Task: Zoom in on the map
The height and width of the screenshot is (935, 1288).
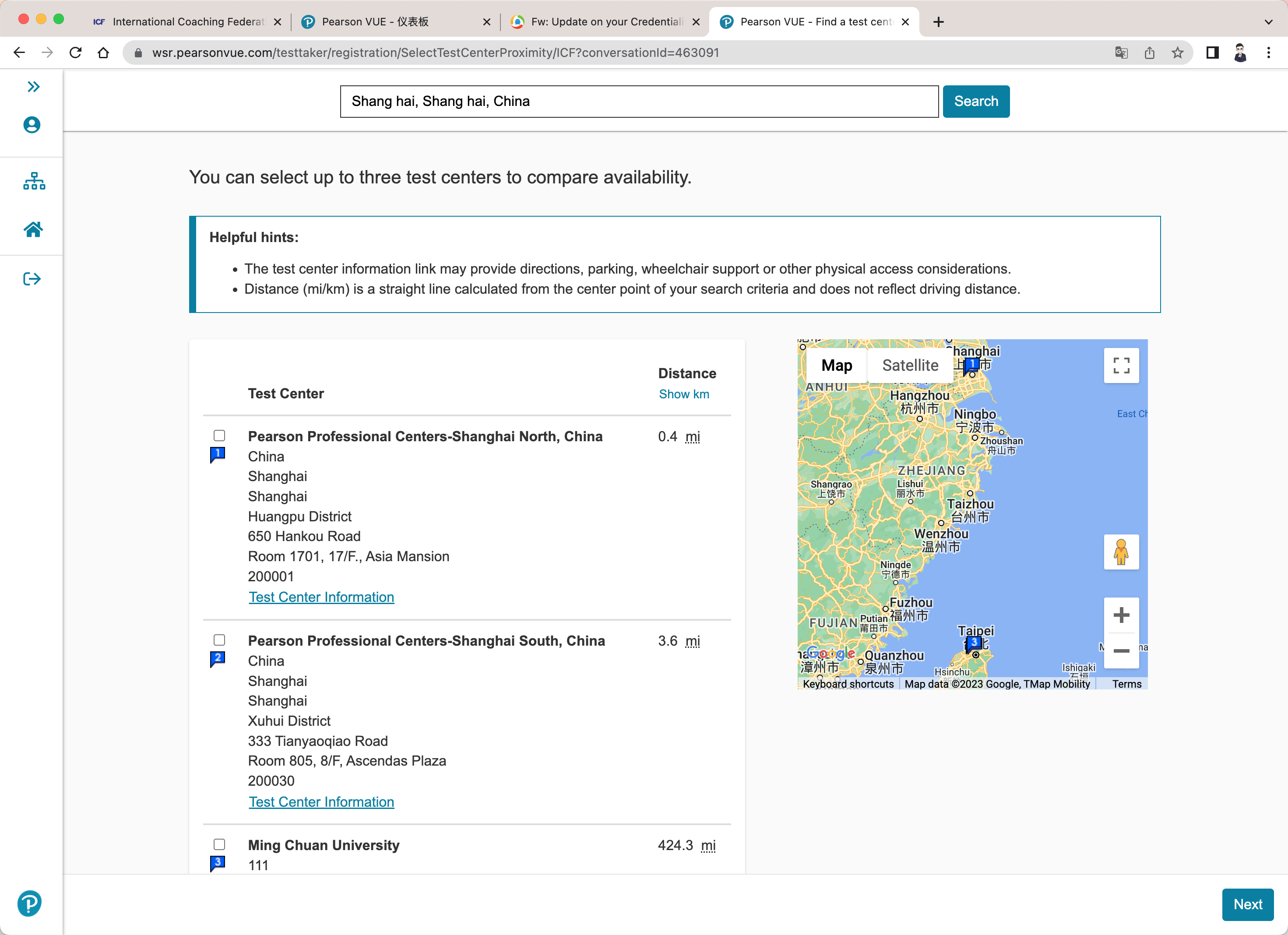Action: pyautogui.click(x=1120, y=615)
